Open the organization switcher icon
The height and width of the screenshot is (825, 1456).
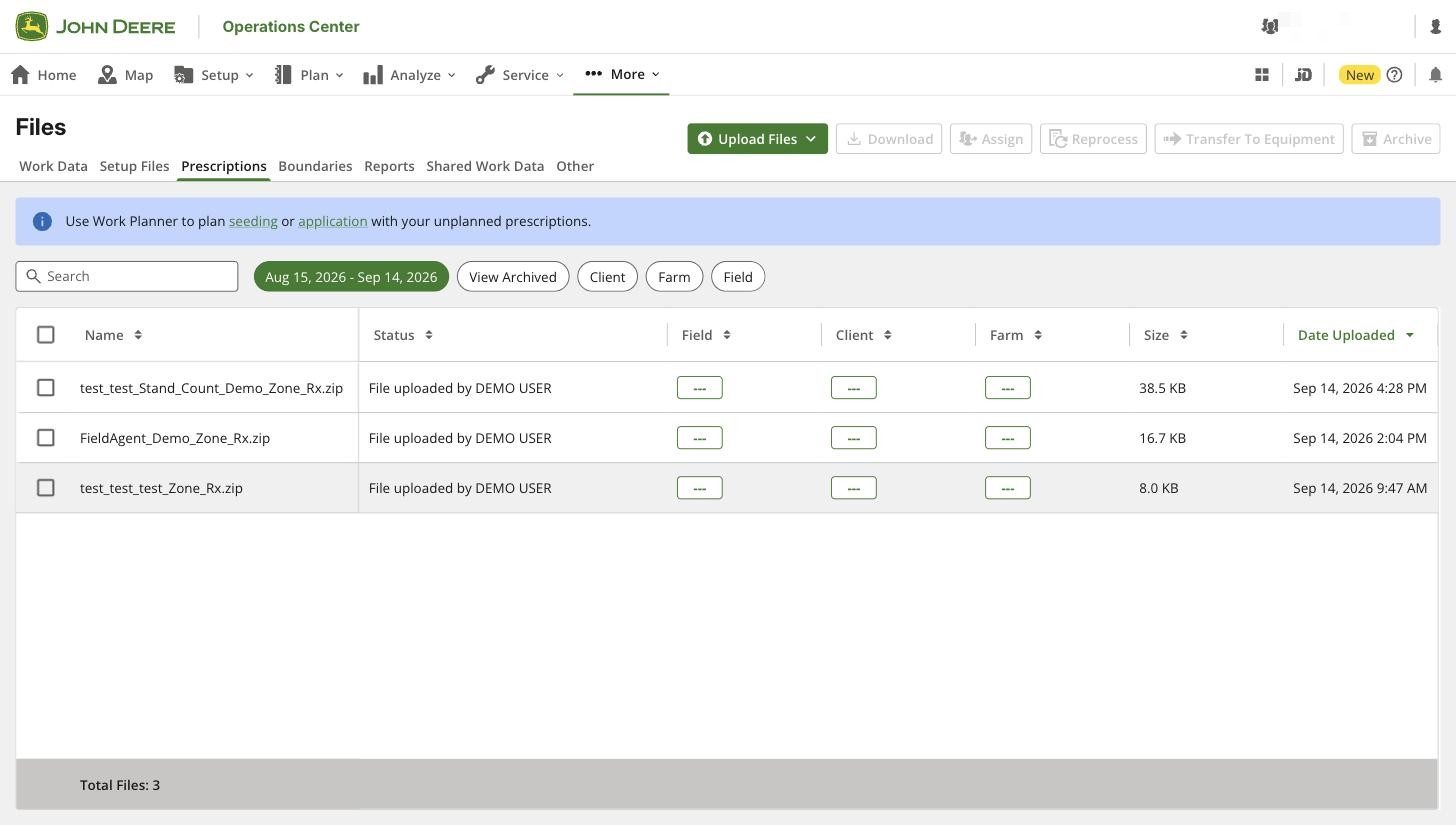pos(1270,26)
